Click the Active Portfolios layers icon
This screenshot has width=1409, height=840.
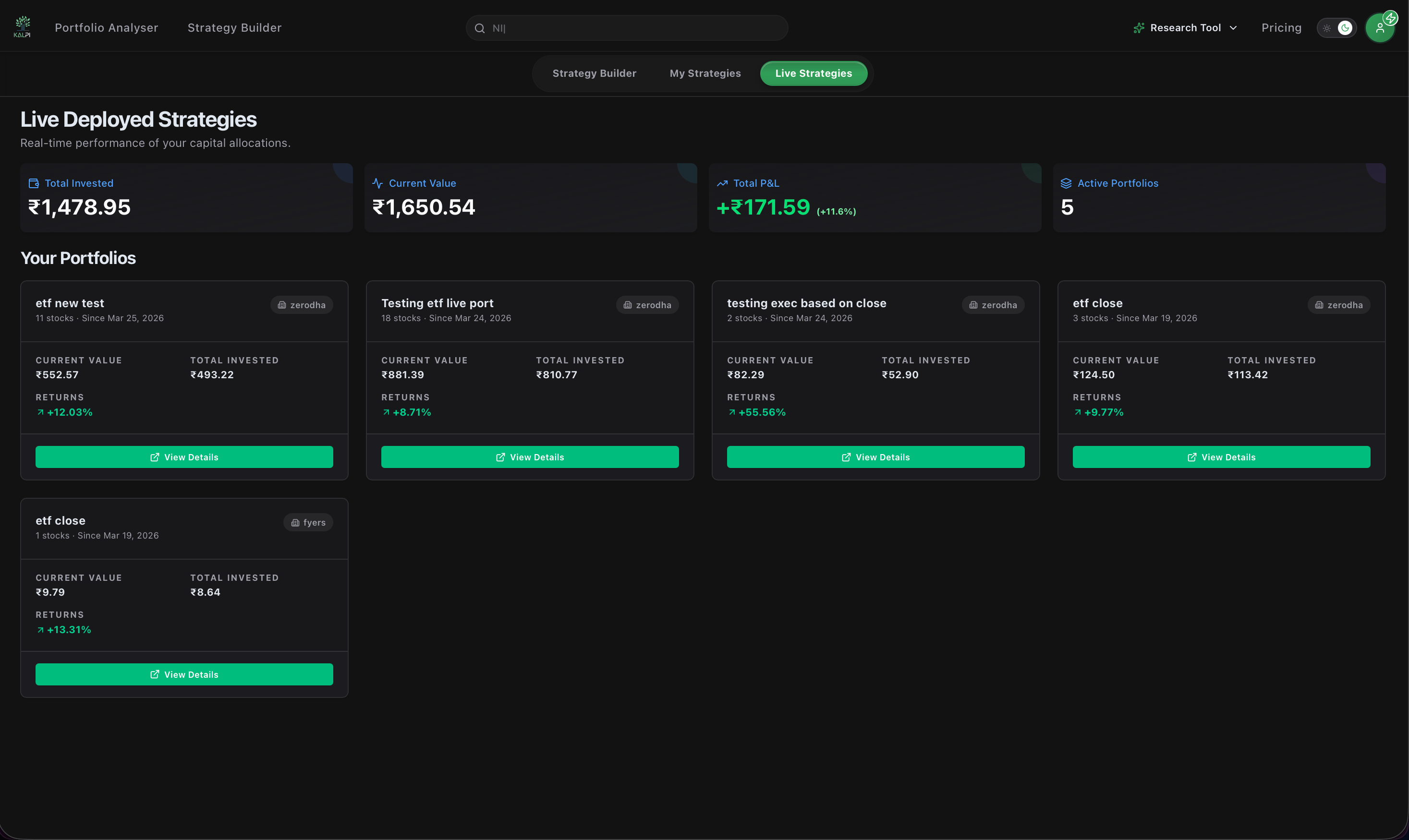pyautogui.click(x=1066, y=183)
